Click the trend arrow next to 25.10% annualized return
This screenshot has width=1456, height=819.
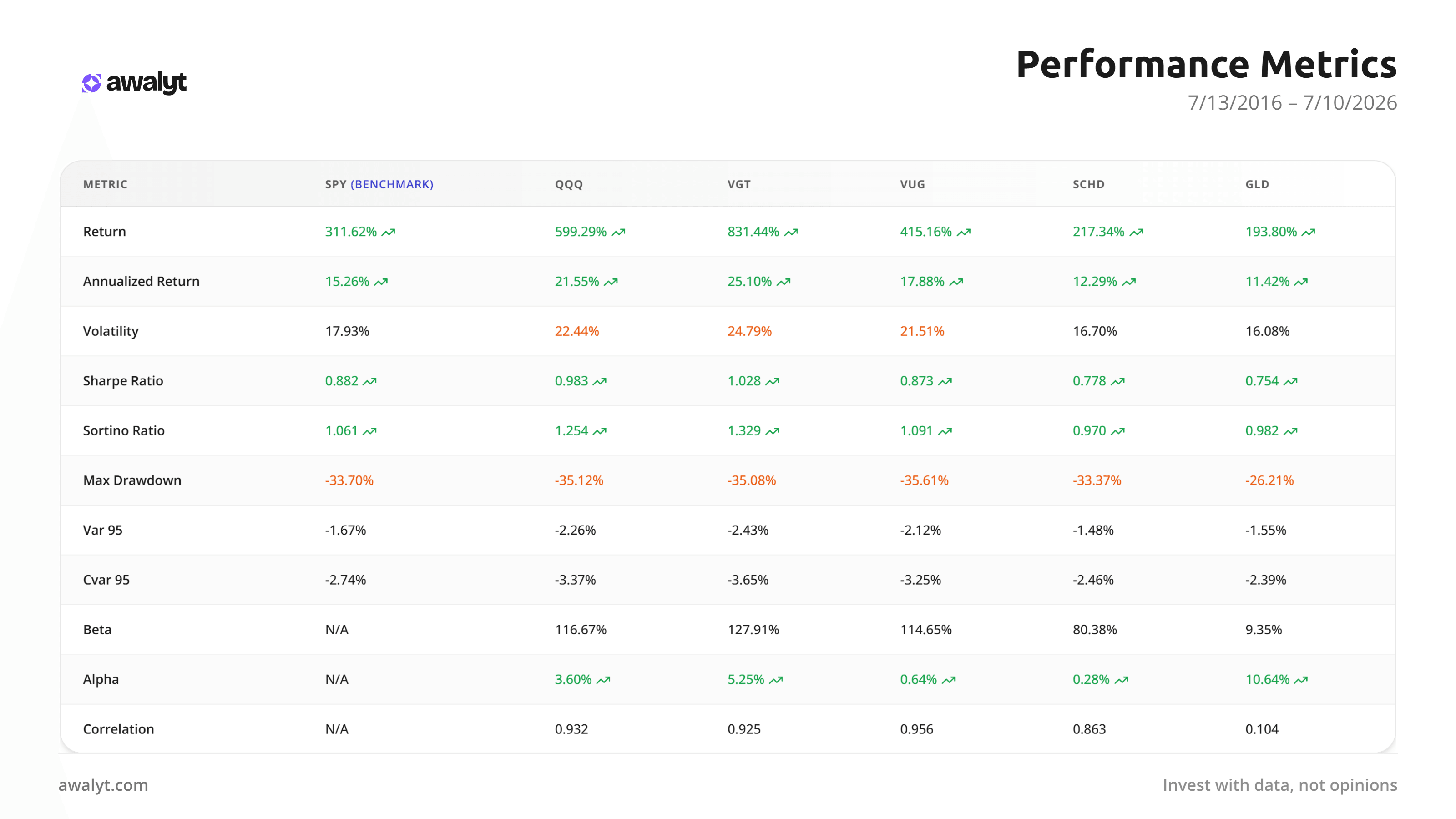(x=784, y=282)
